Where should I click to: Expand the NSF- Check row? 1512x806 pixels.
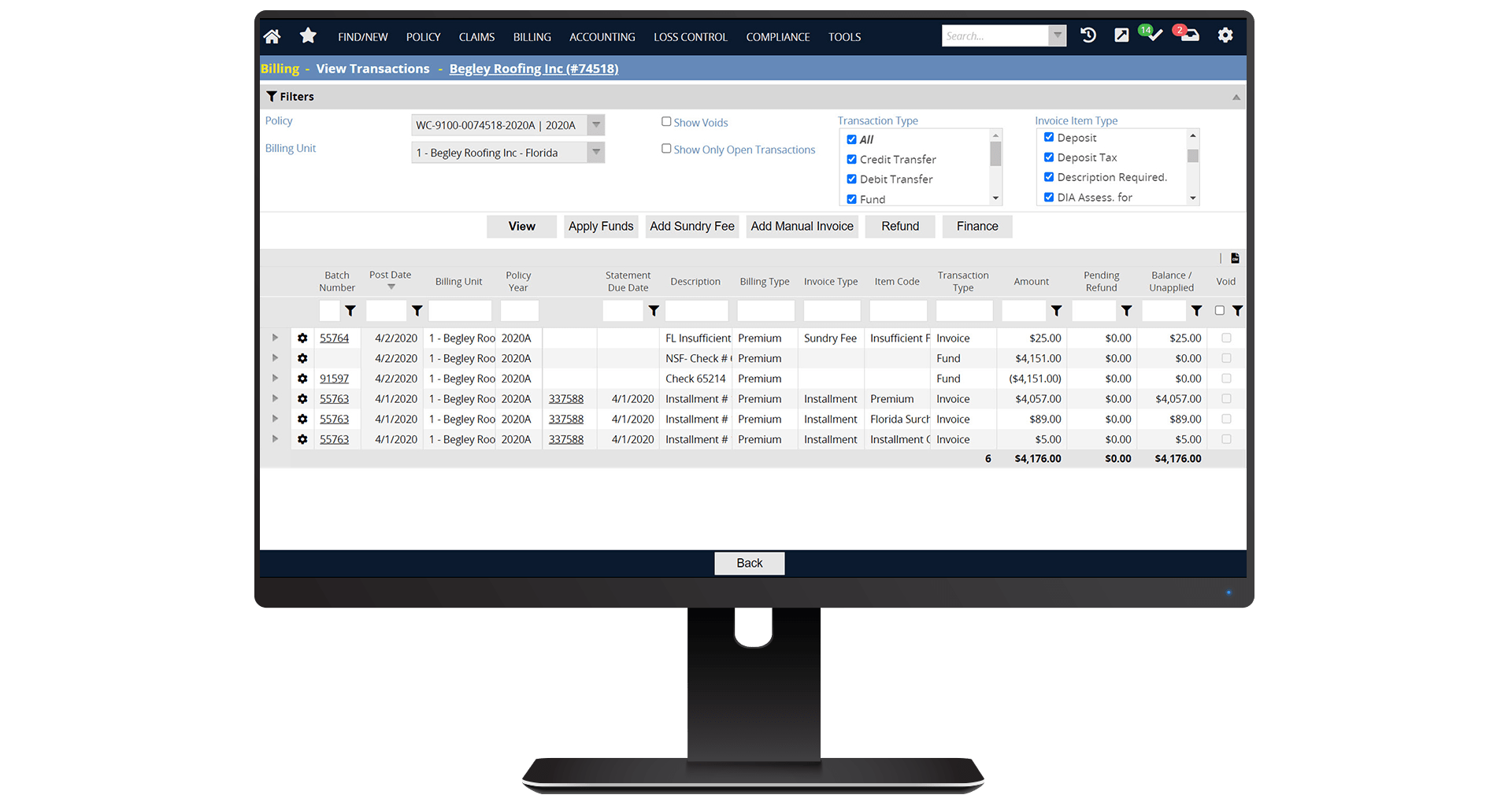point(275,358)
